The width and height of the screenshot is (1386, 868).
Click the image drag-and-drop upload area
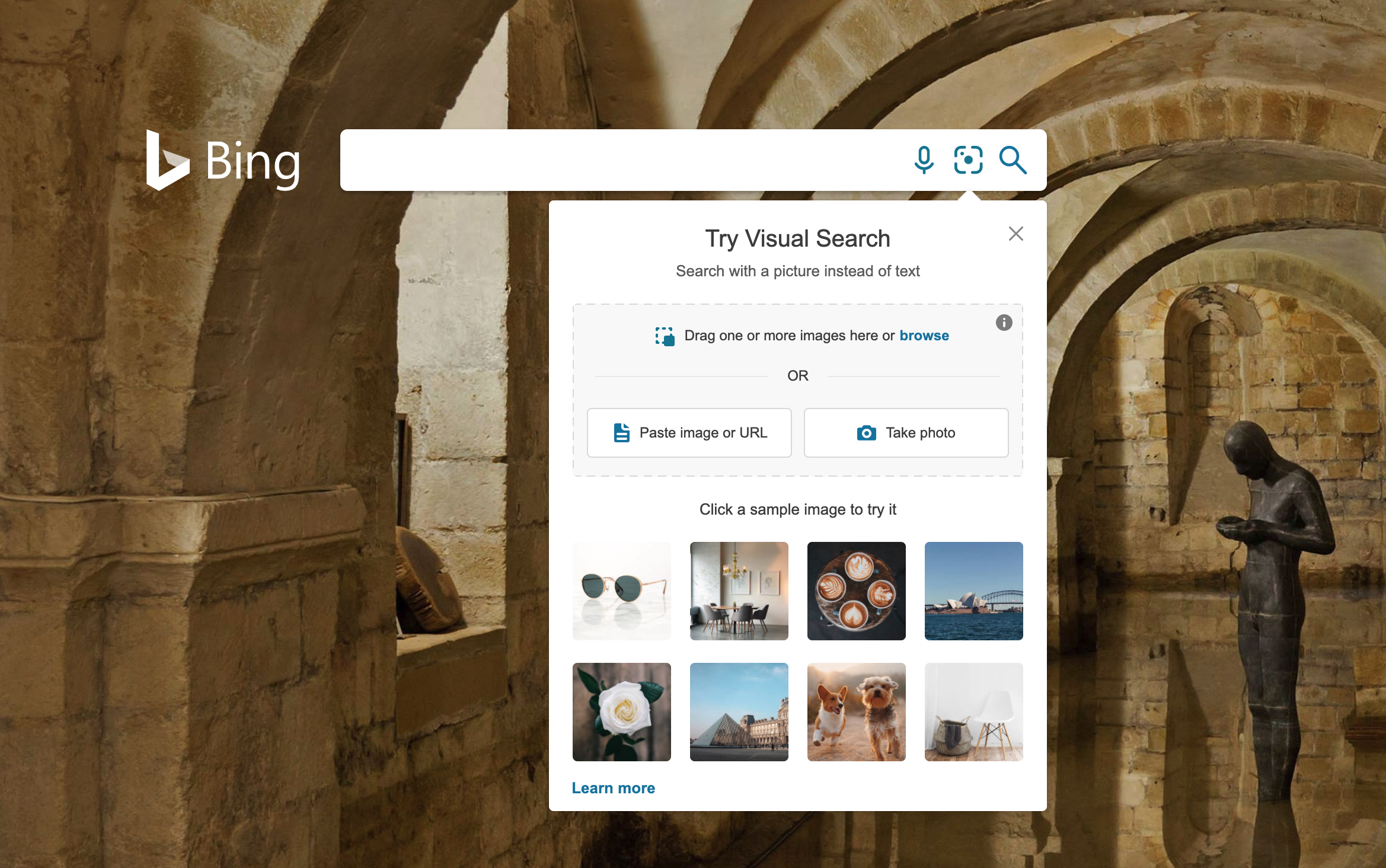[797, 335]
